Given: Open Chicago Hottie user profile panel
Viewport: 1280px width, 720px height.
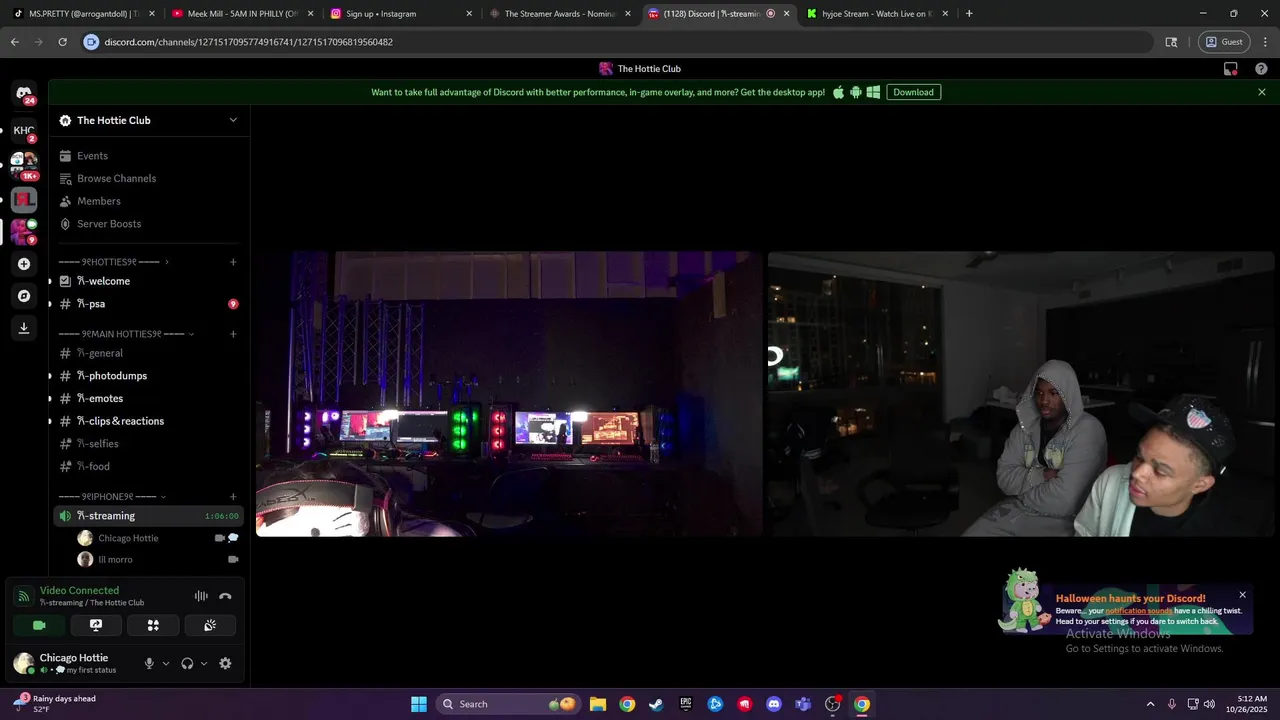Looking at the screenshot, I should pos(72,663).
